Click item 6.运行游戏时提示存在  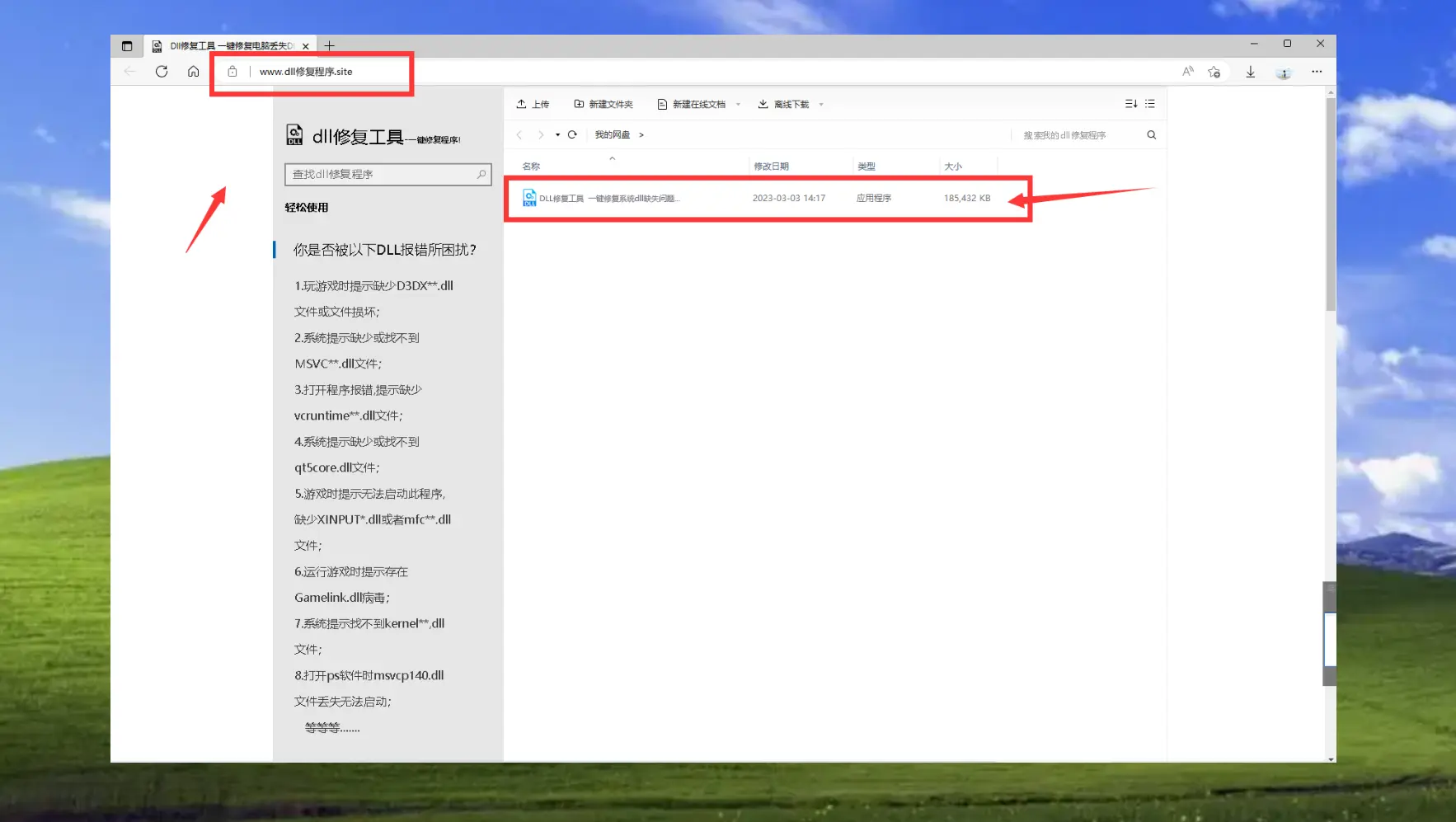click(351, 572)
